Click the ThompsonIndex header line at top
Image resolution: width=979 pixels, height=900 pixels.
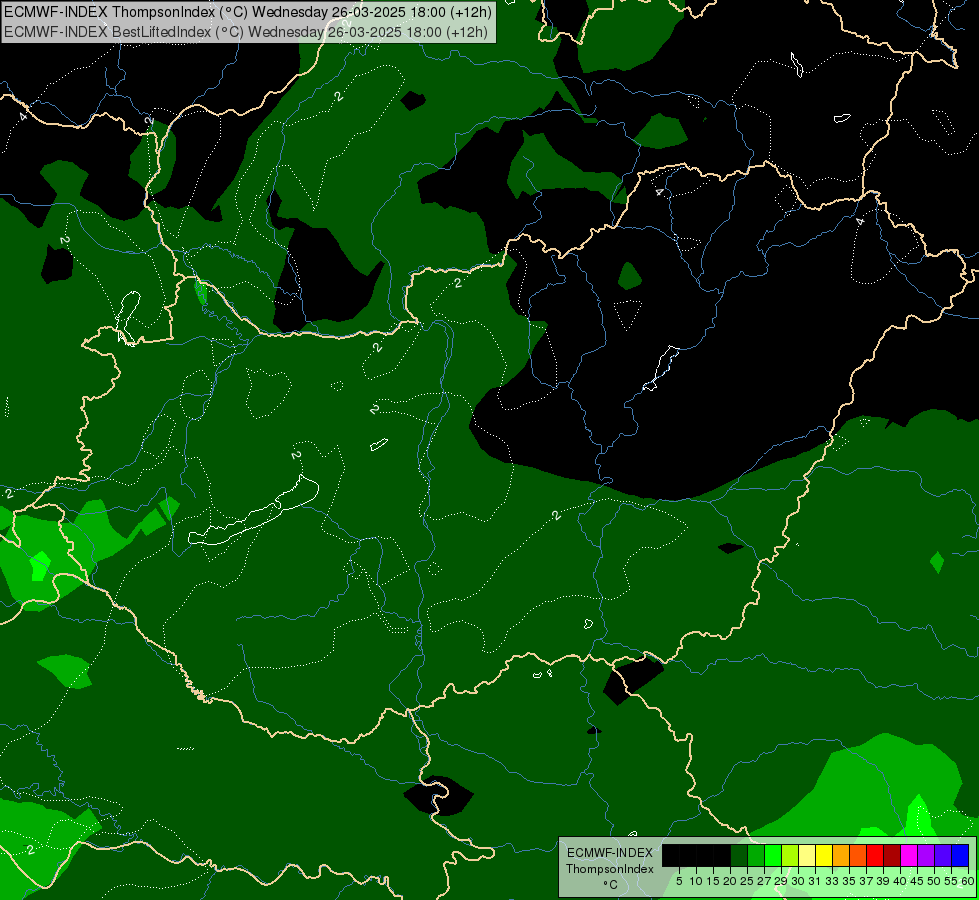[x=248, y=12]
